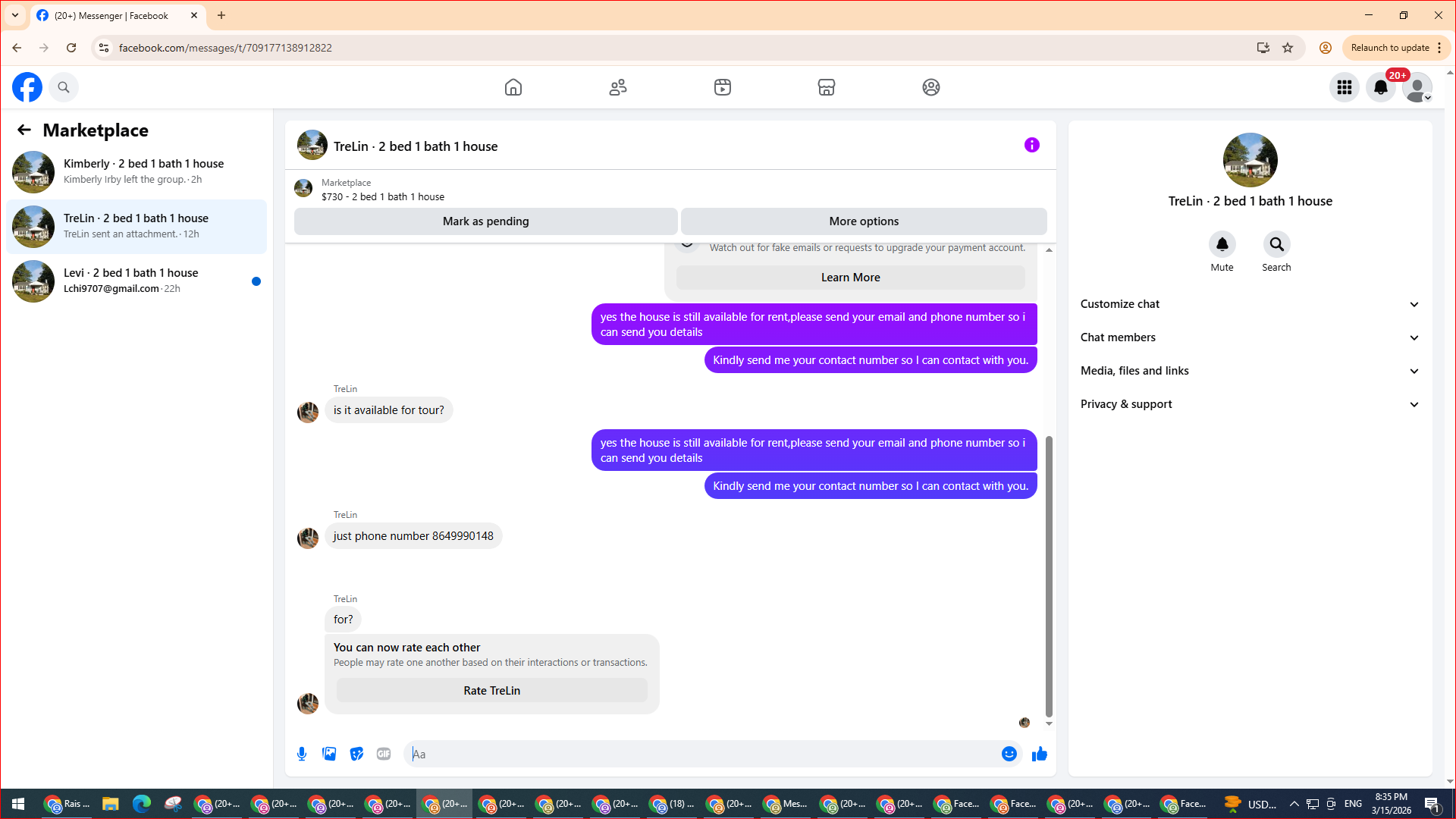
Task: Search in conversation using magnifier icon
Action: point(1277,244)
